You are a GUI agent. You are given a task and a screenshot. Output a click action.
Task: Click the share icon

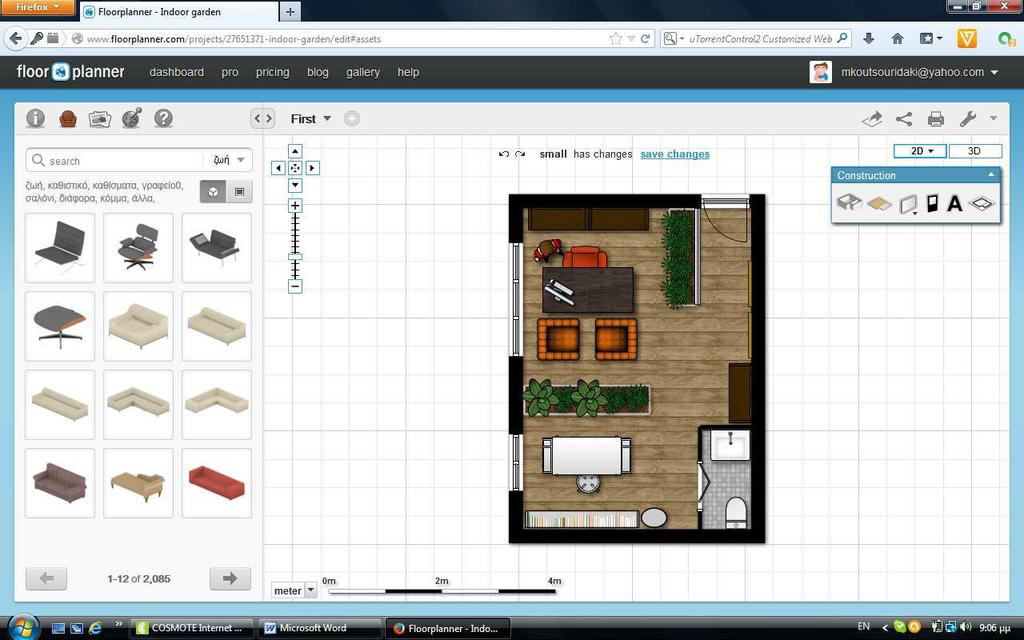904,119
